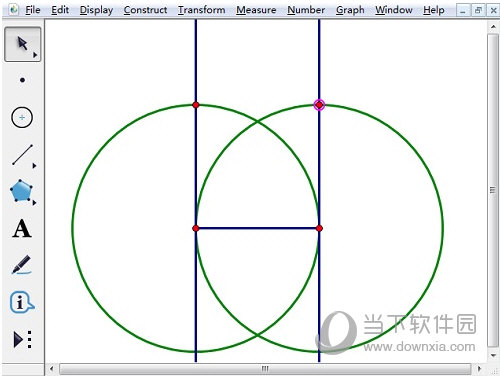Open the Display menu
Image resolution: width=500 pixels, height=376 pixels.
click(x=96, y=10)
